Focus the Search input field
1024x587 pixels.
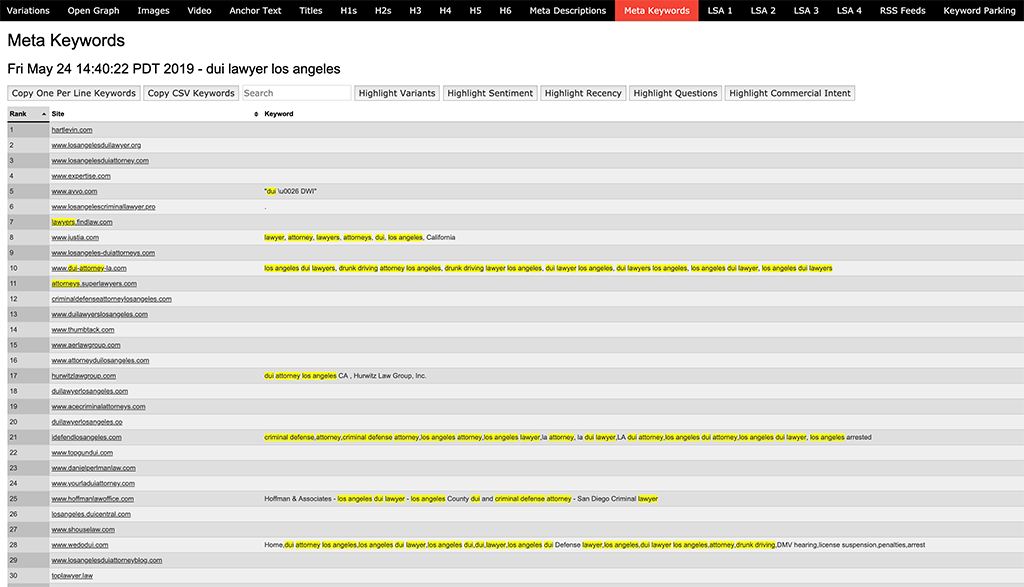tap(296, 93)
